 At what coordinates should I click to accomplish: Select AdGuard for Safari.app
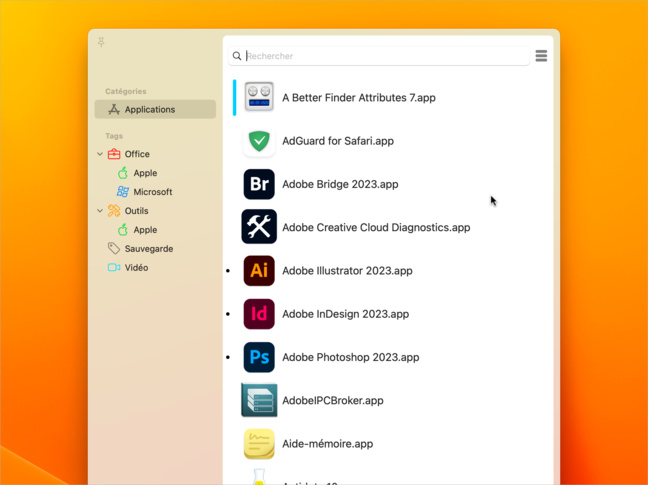(338, 141)
